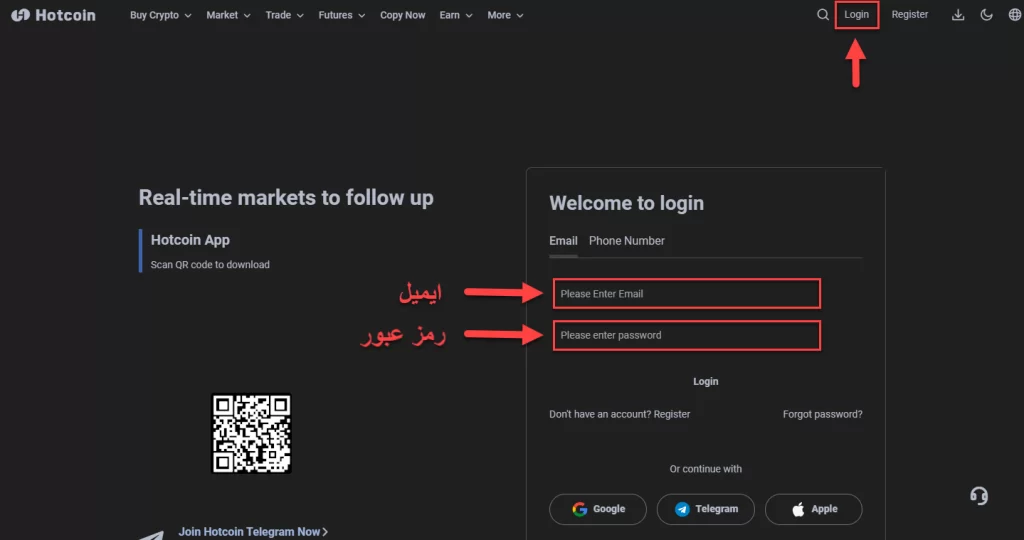Click the Hotcoin logo
Screen dimensions: 1024x540
click(x=53, y=15)
